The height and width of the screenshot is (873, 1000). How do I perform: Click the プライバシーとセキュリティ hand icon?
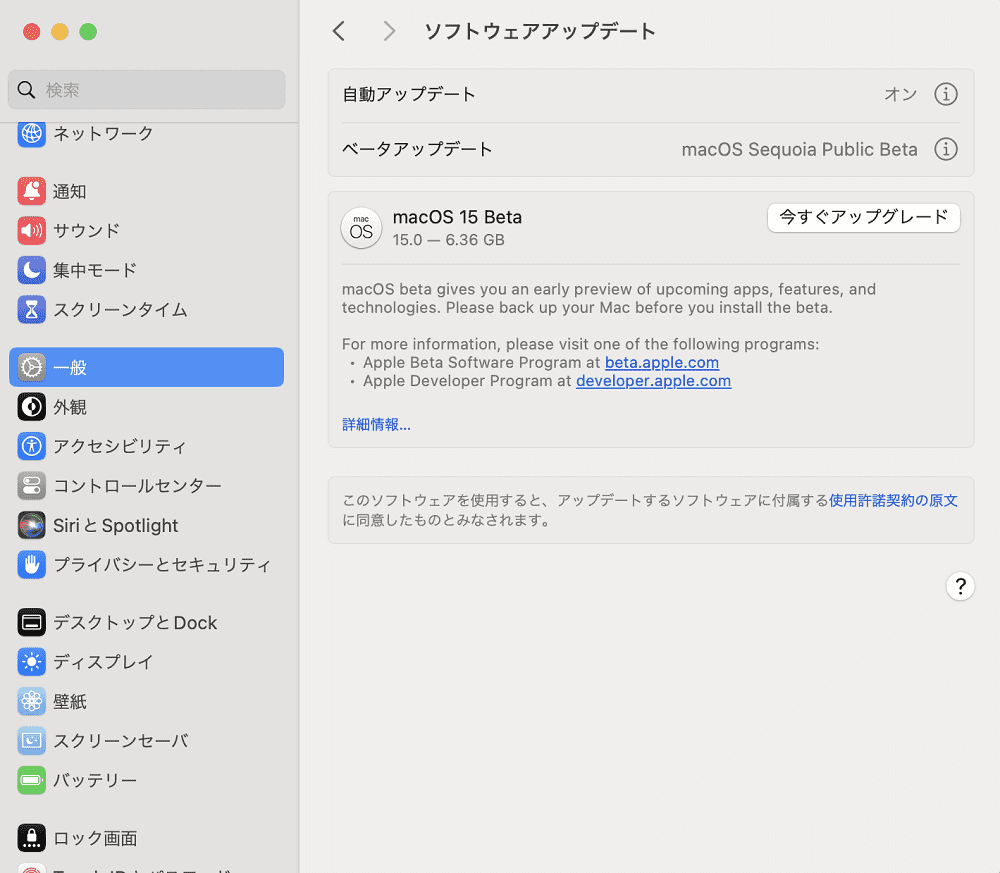pos(31,564)
